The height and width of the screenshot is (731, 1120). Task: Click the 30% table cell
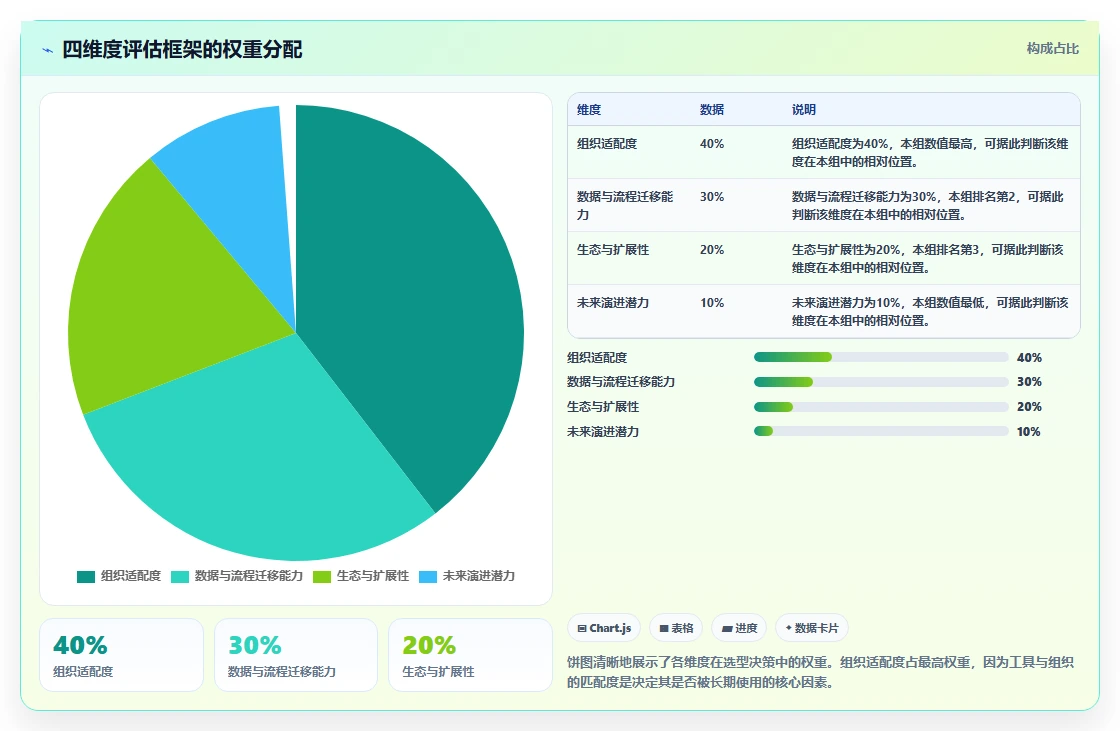(711, 197)
